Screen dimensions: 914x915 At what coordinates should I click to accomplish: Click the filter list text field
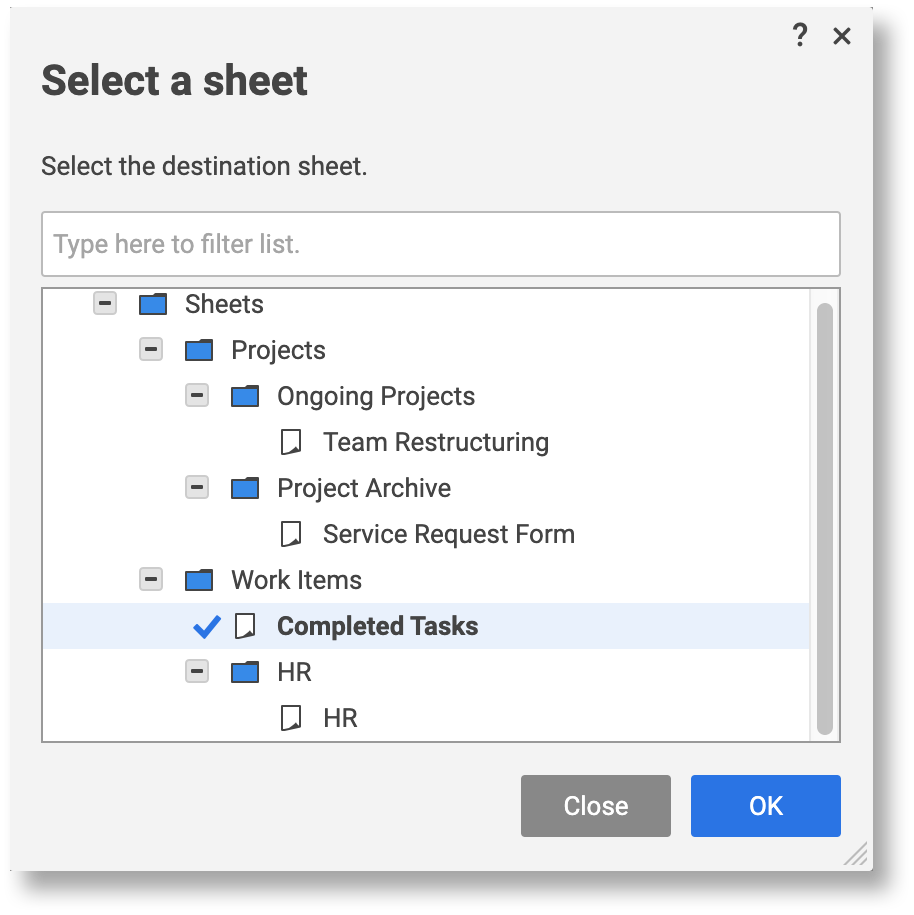click(440, 244)
